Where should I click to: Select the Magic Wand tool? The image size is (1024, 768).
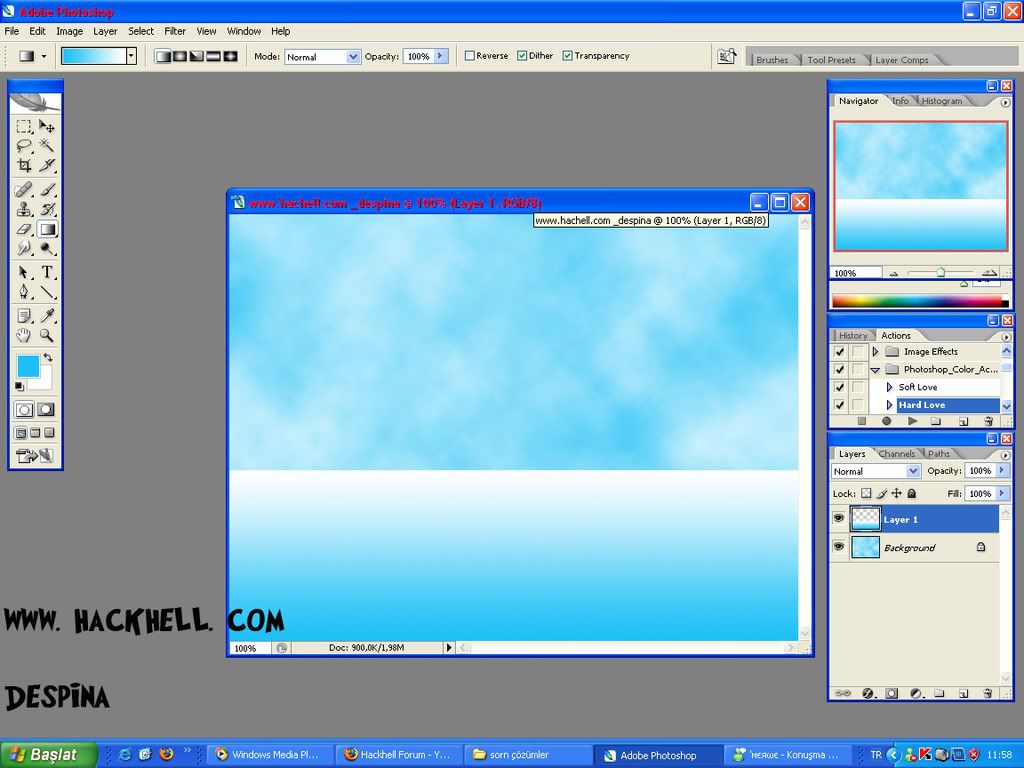pos(47,146)
